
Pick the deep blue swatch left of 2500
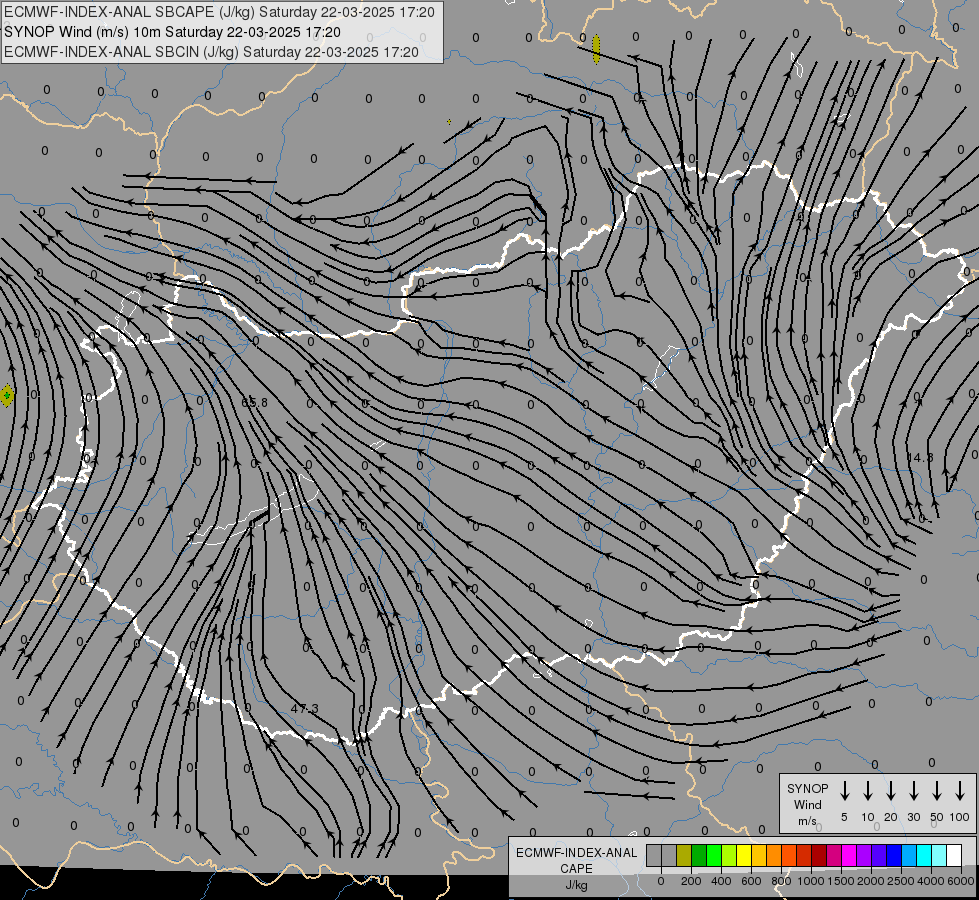[x=894, y=855]
